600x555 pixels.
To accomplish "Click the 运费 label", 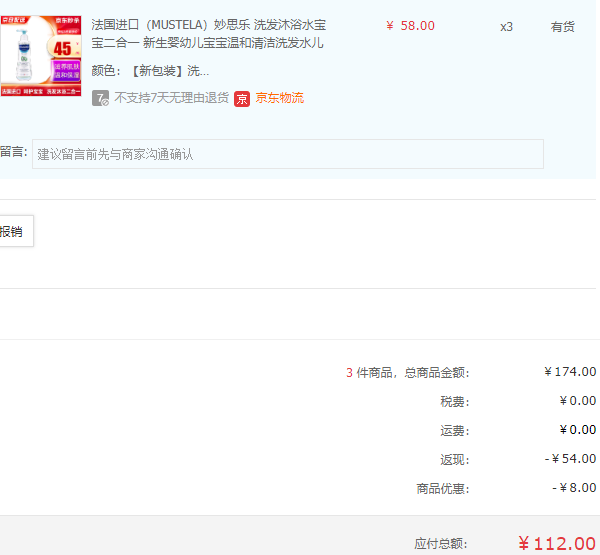I will [x=455, y=431].
